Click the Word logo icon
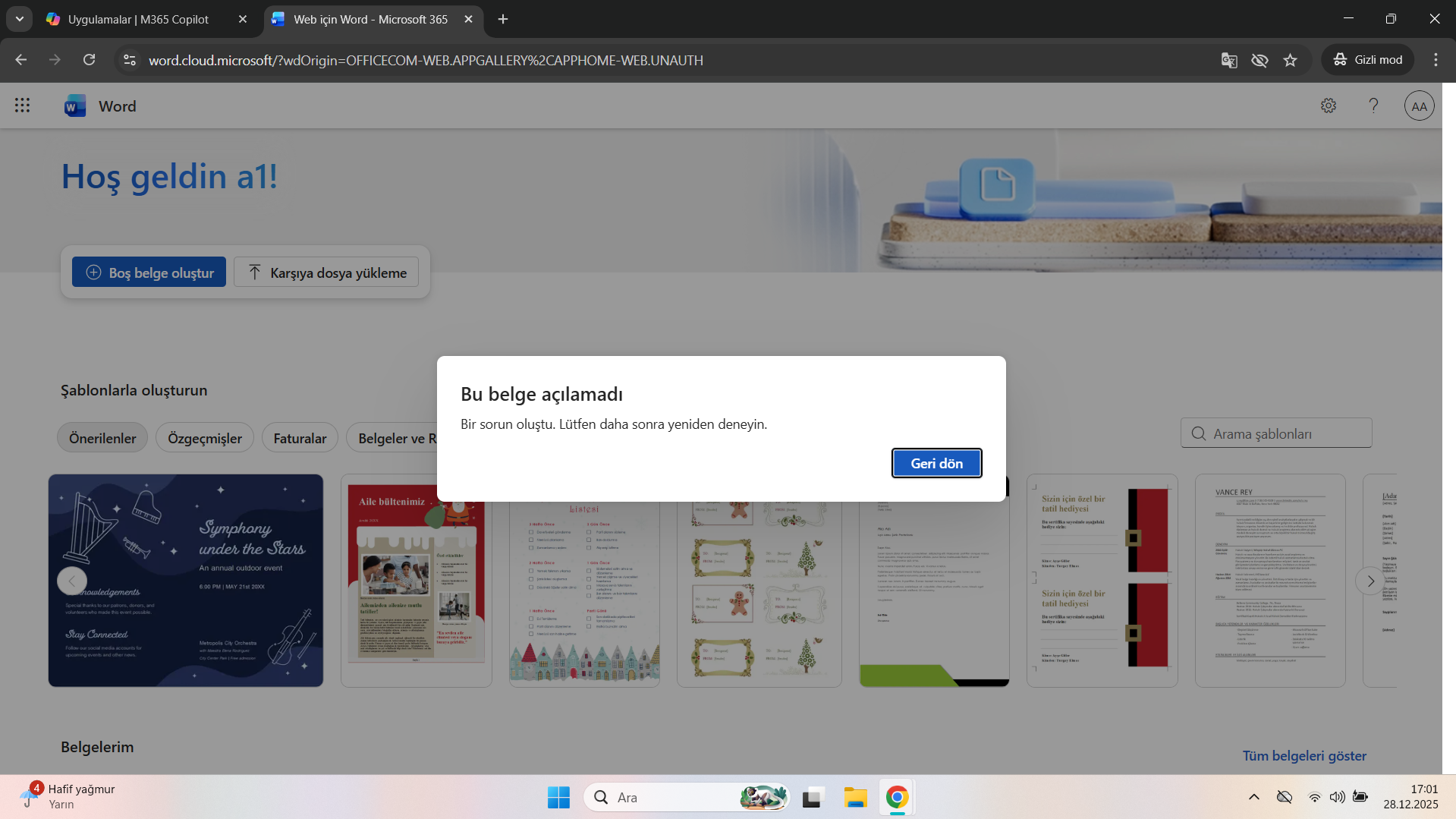 (x=75, y=106)
